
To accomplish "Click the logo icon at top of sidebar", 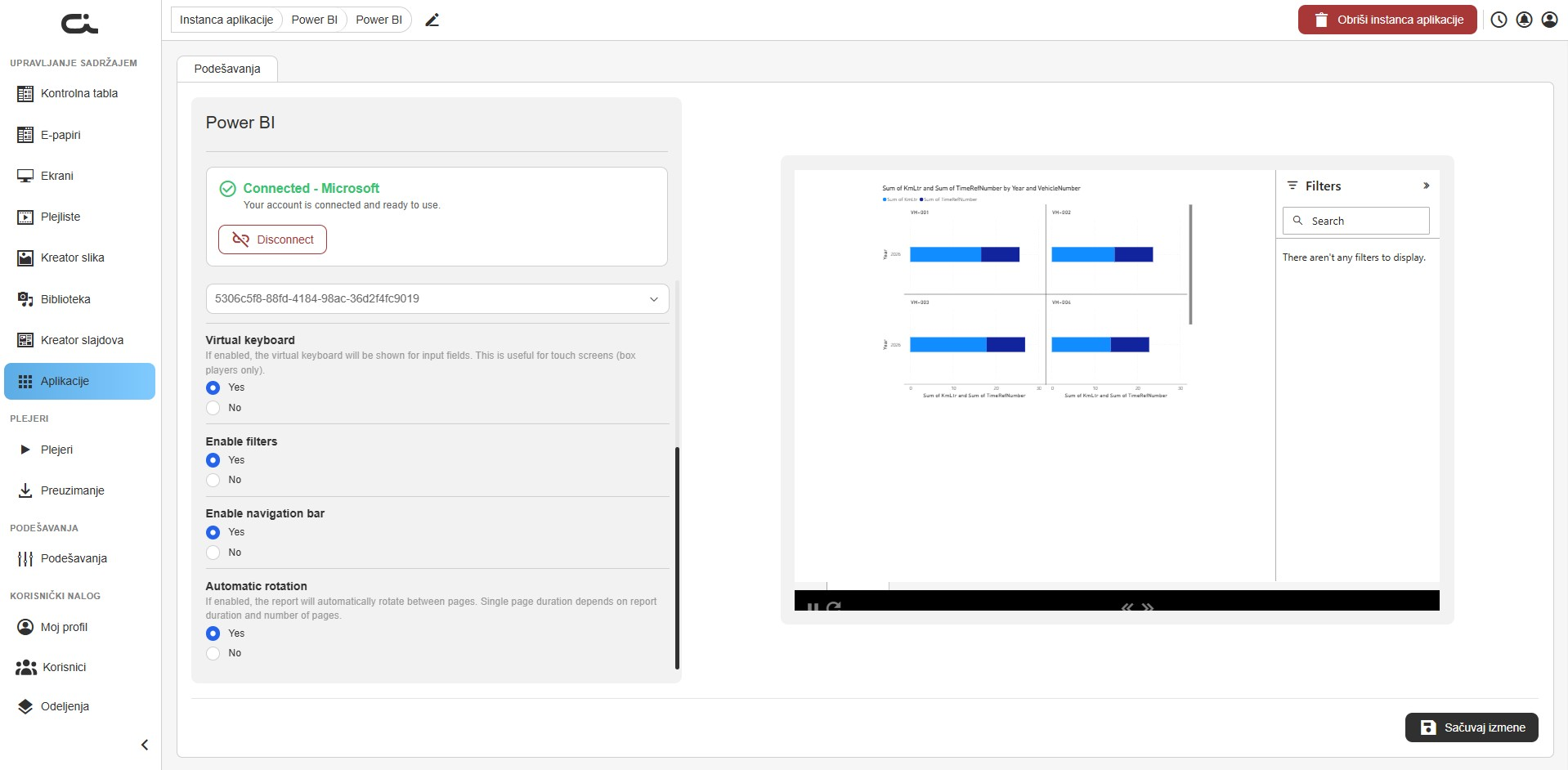I will point(79,25).
